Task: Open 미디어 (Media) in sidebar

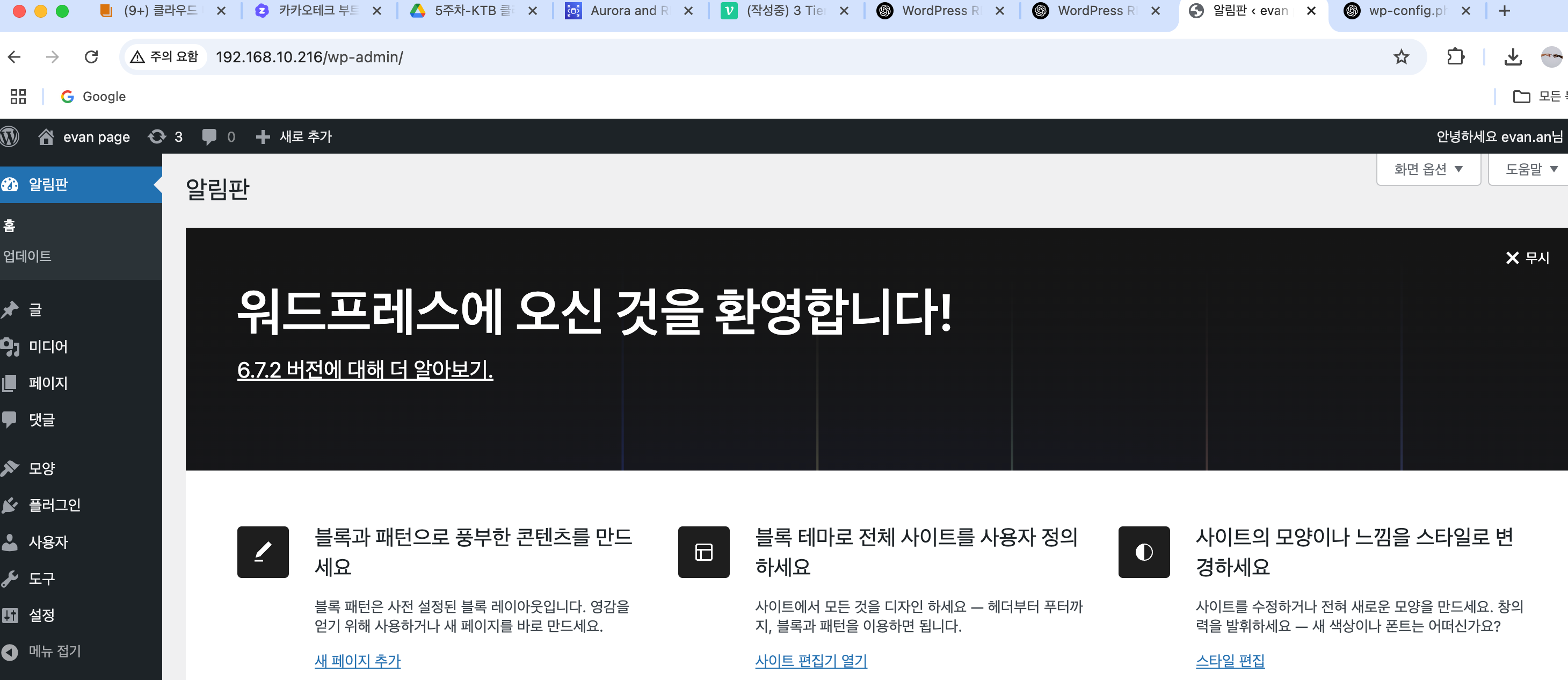Action: tap(47, 346)
